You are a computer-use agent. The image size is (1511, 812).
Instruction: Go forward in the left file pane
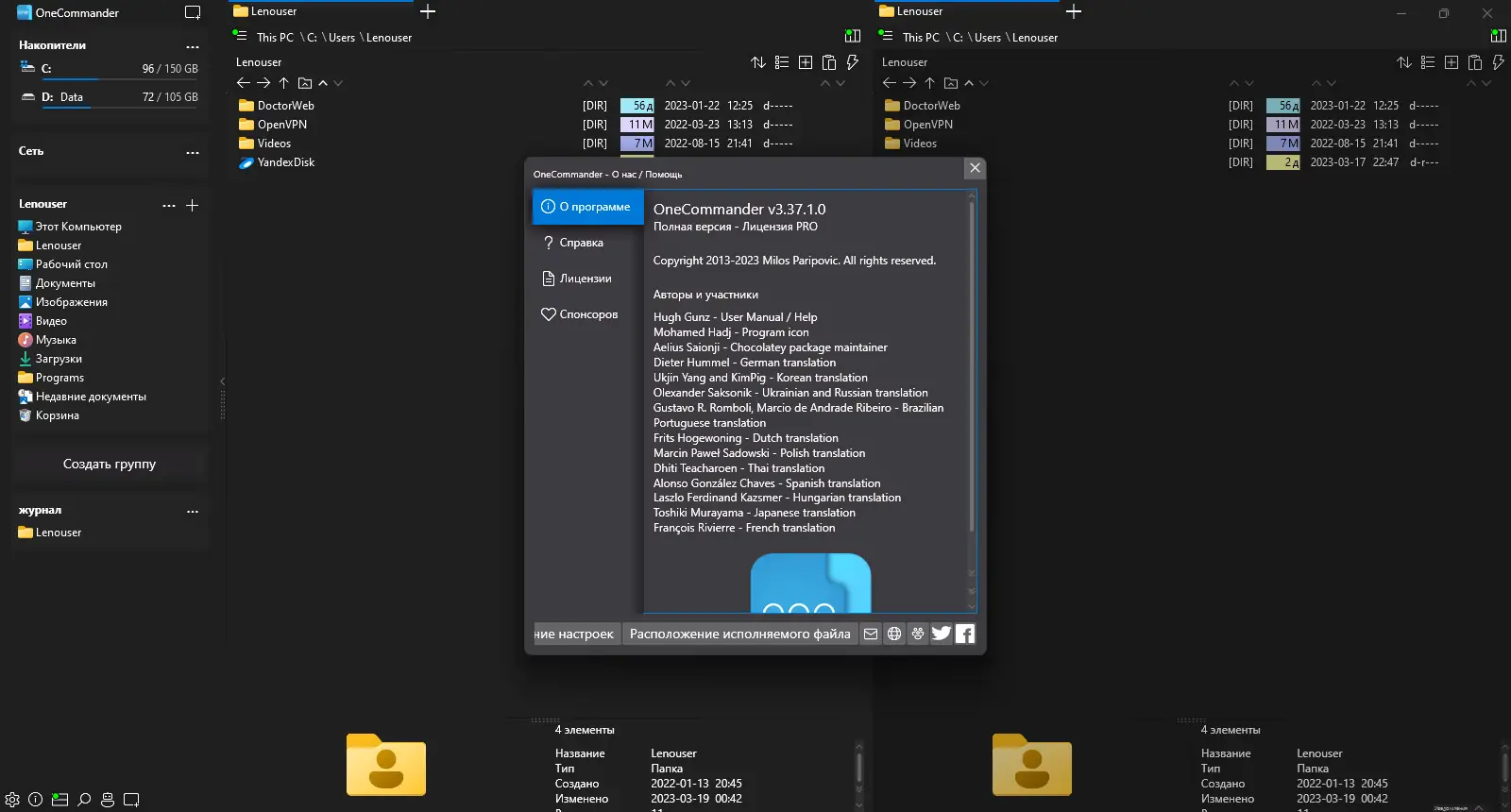click(x=263, y=83)
